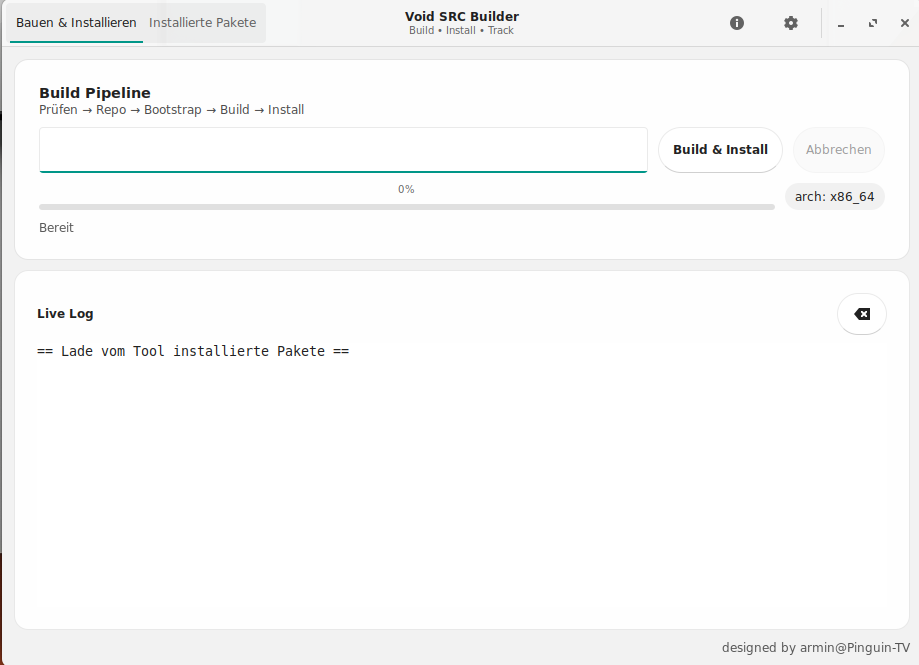Click the Abbrechen button
Image resolution: width=919 pixels, height=665 pixels.
coord(838,150)
